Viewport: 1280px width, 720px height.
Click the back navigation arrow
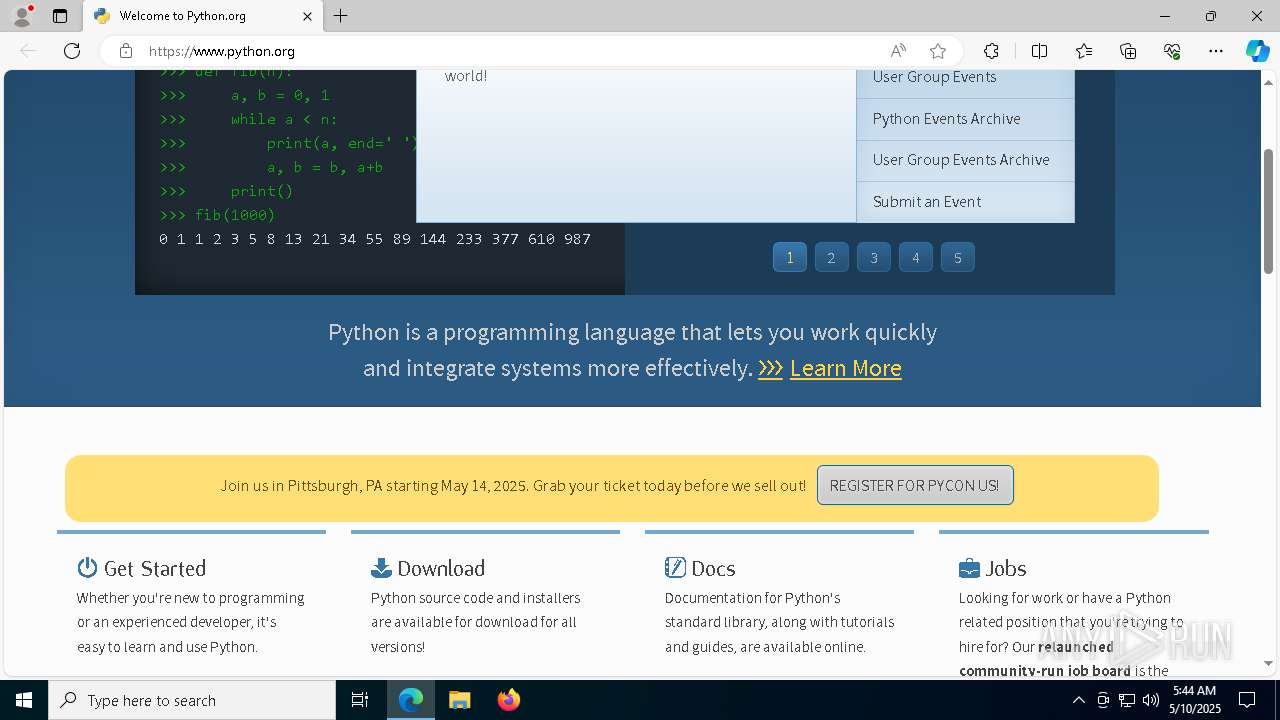coord(28,51)
